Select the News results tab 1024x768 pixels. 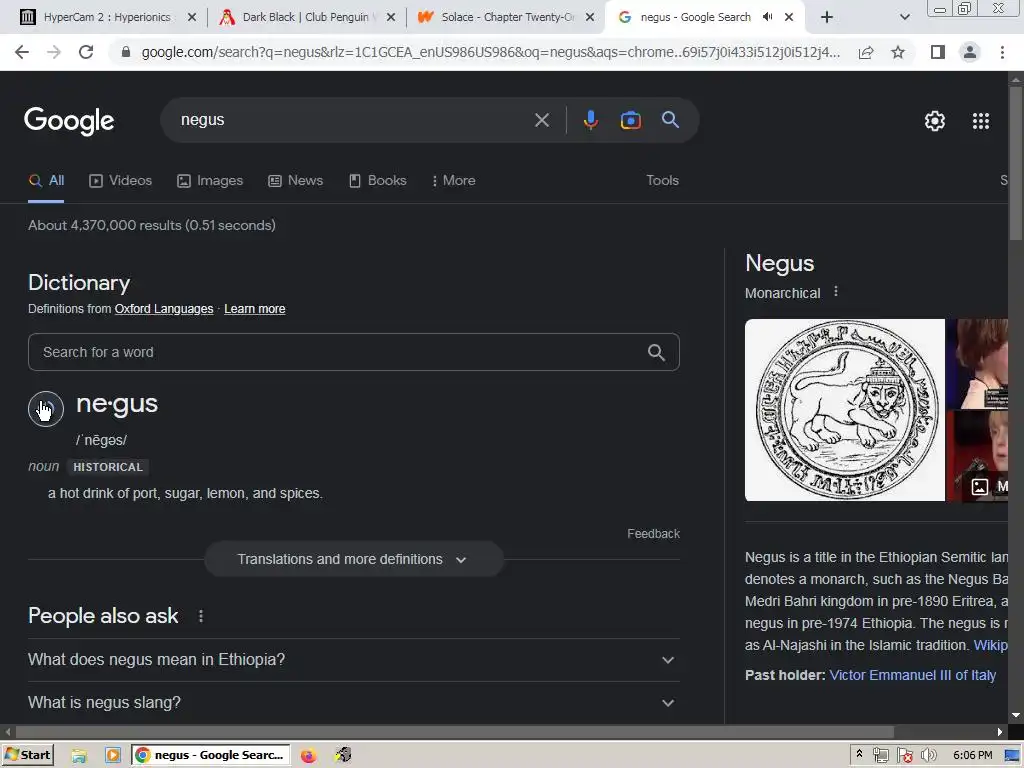tap(296, 181)
